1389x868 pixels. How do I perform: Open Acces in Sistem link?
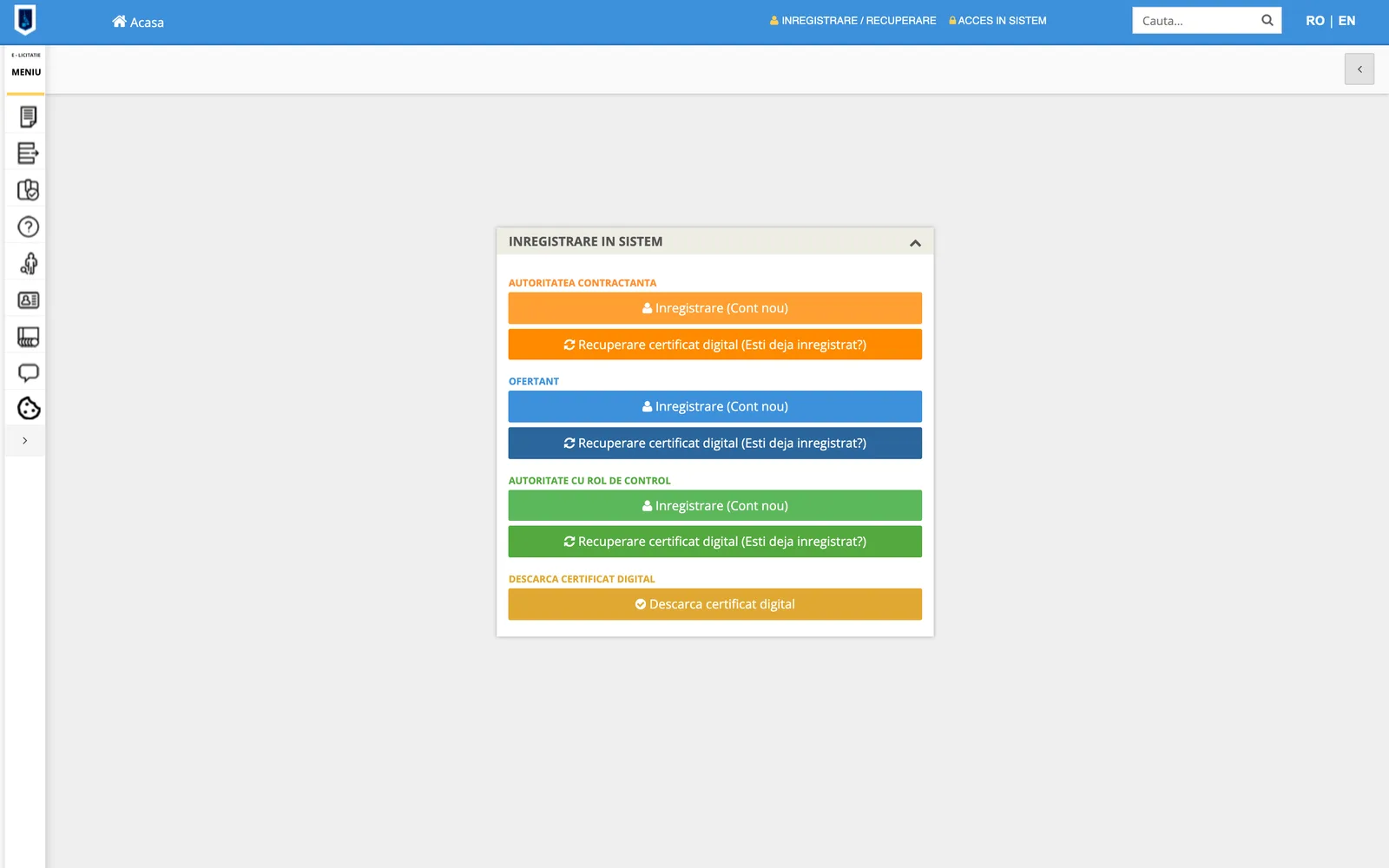point(997,20)
